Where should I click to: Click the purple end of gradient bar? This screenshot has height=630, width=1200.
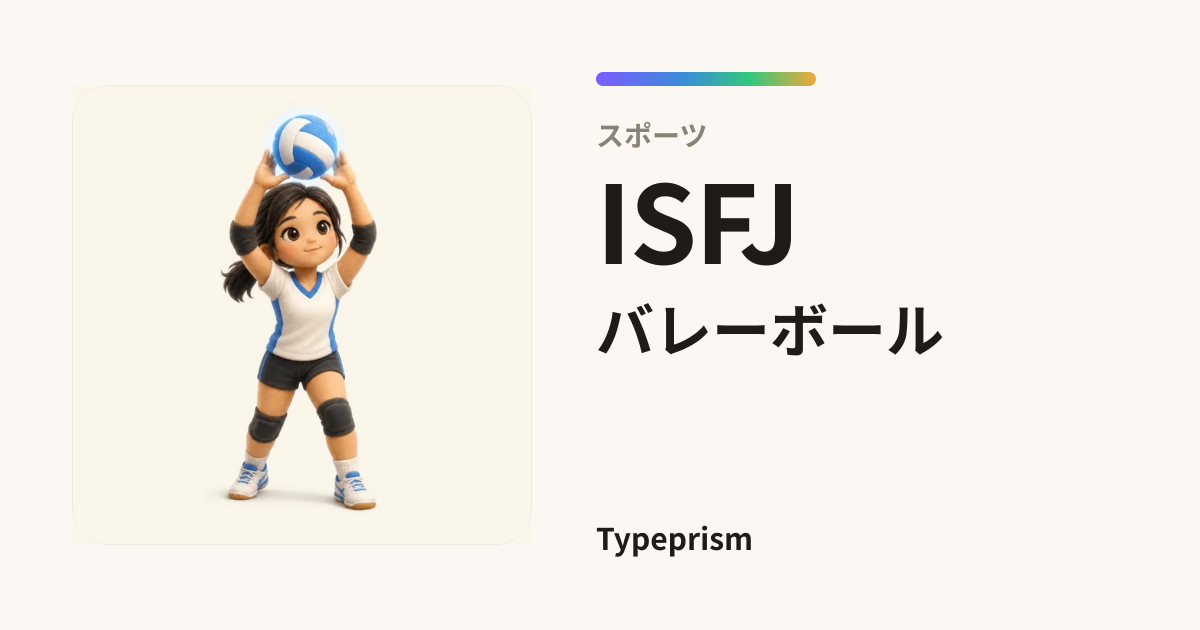tap(606, 79)
